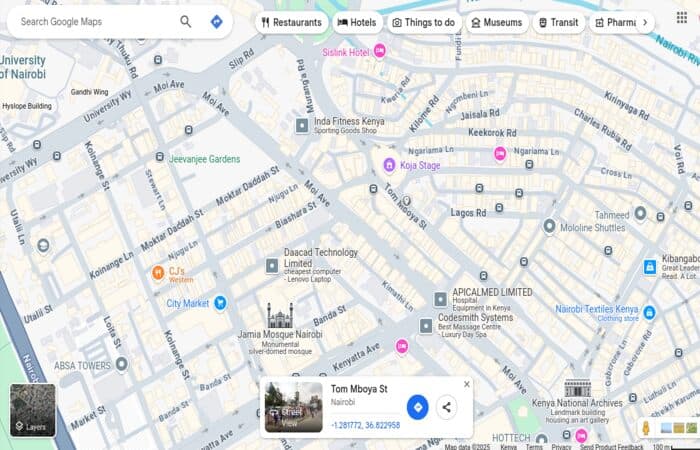
Task: Filter map by Restaurants
Action: (x=292, y=22)
